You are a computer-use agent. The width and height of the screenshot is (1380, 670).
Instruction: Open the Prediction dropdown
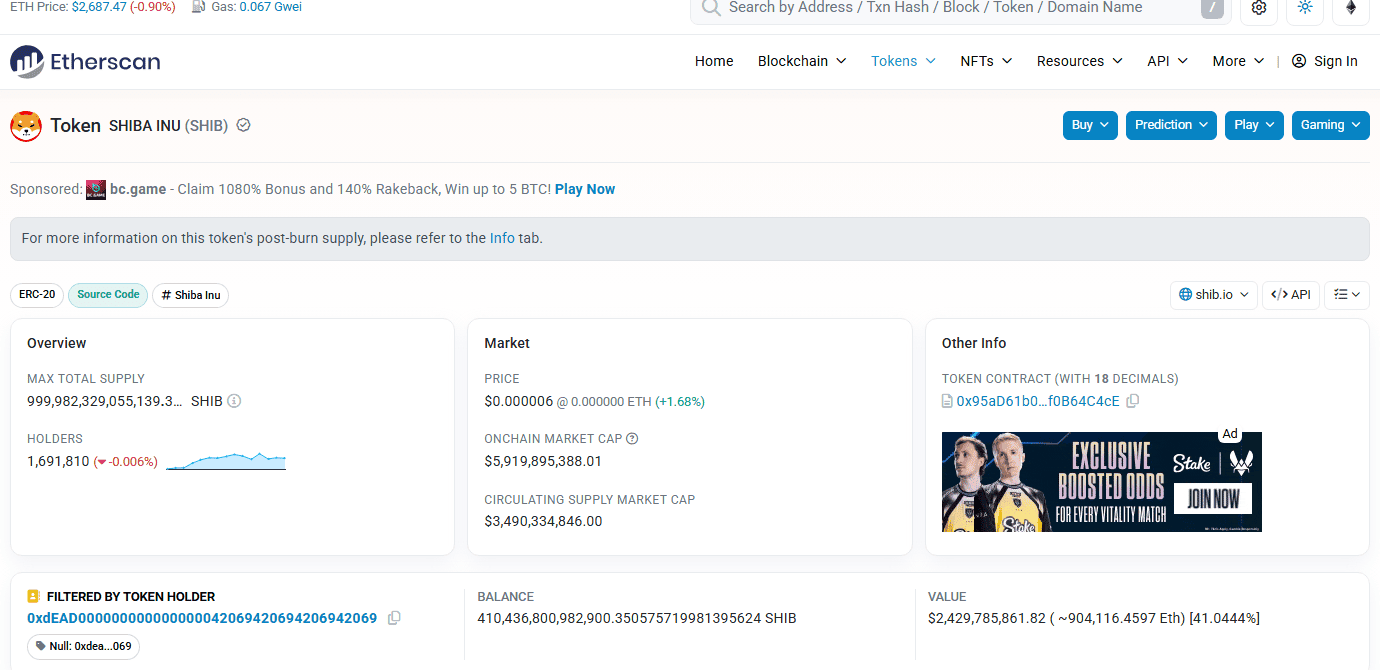[1171, 125]
